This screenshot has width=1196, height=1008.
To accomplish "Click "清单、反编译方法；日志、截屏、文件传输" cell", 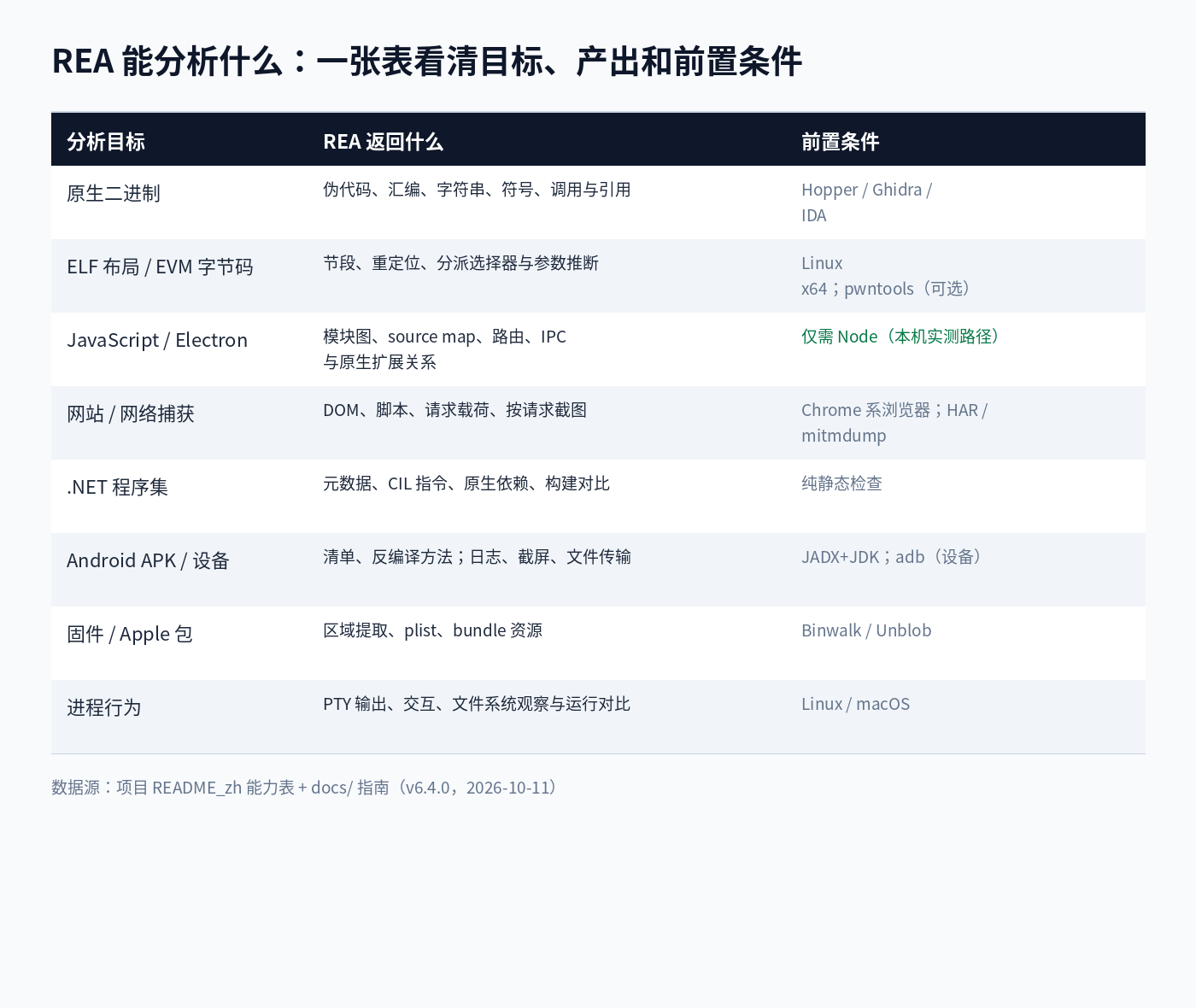I will pyautogui.click(x=477, y=557).
